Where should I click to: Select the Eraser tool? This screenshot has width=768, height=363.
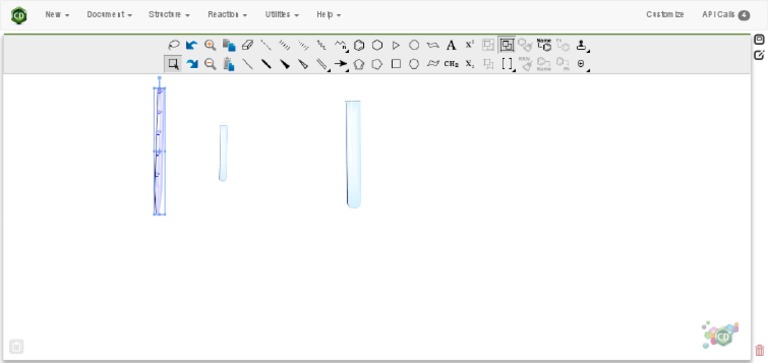[x=248, y=46]
